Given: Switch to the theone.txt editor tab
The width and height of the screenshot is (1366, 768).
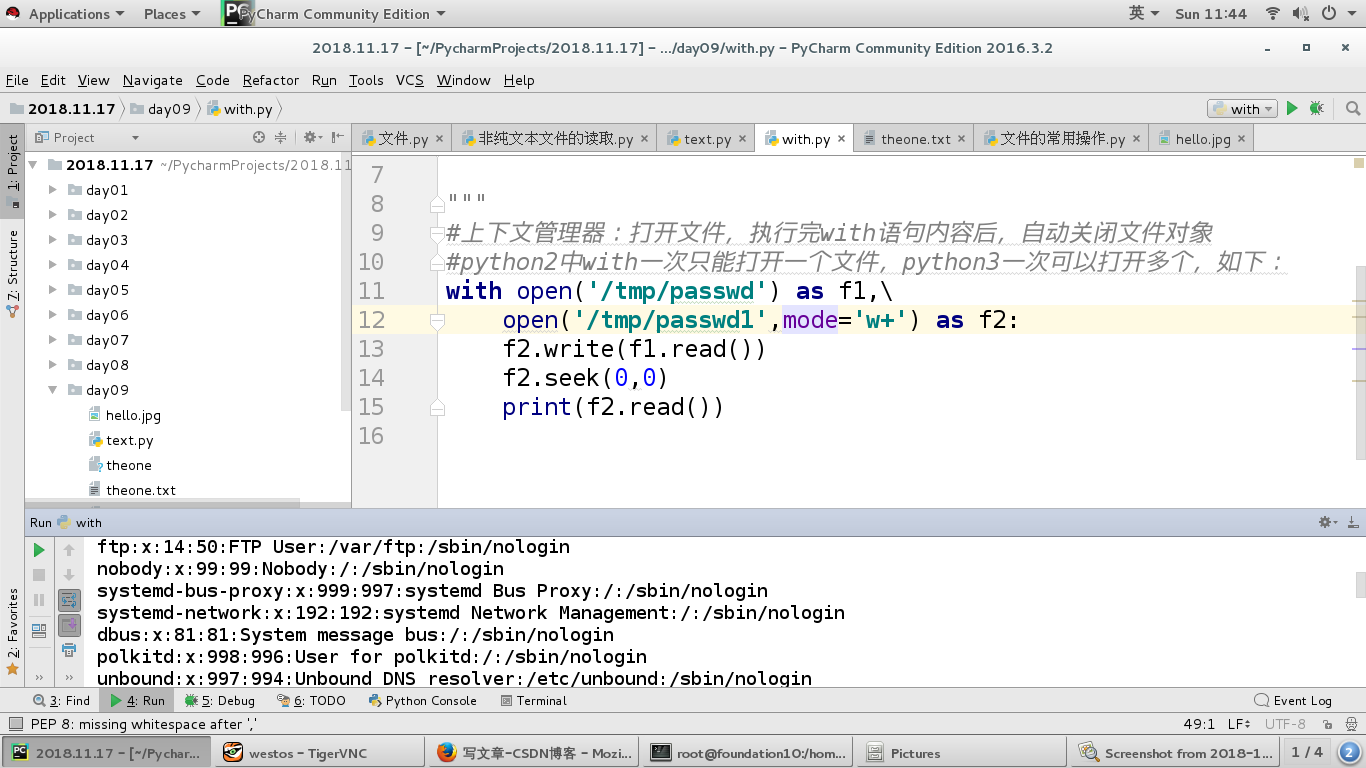Looking at the screenshot, I should pos(915,139).
